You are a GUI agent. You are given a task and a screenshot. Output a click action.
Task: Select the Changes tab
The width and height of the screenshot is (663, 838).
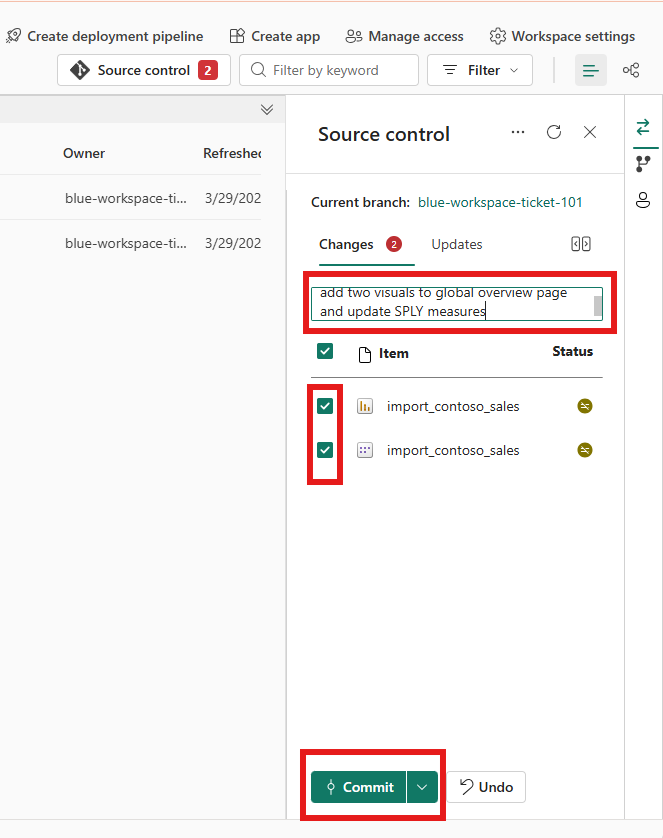(x=361, y=244)
